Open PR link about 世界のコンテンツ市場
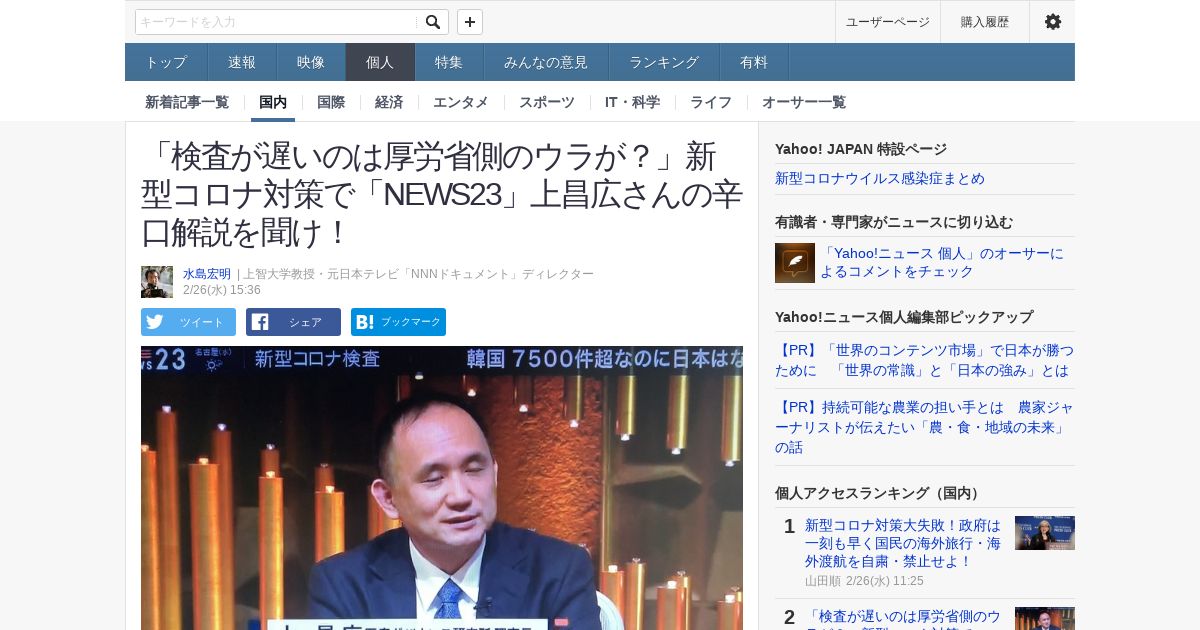The height and width of the screenshot is (630, 1200). pyautogui.click(x=924, y=360)
